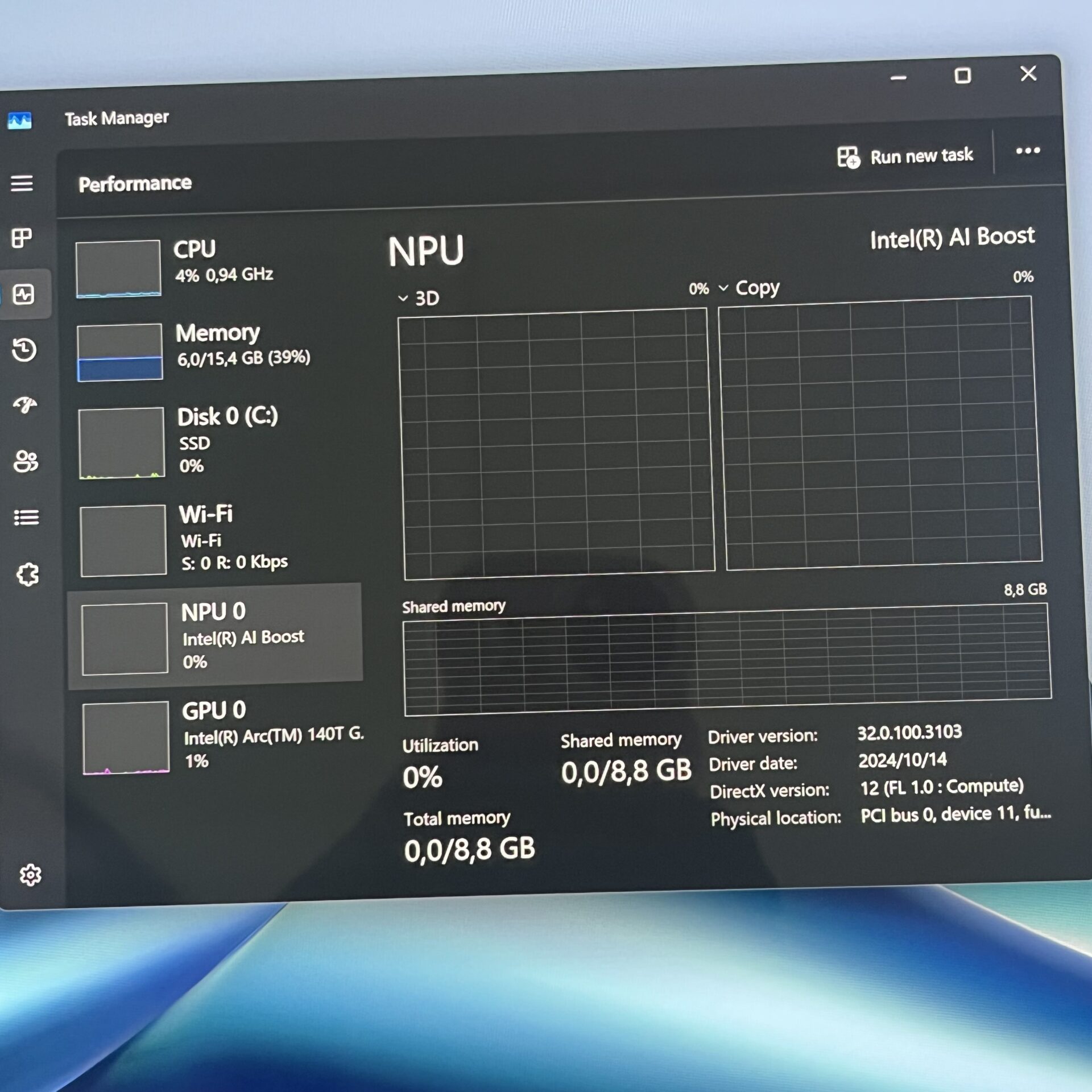Image resolution: width=1092 pixels, height=1092 pixels.
Task: Click the Wi-Fi S: 0 R: 0 Kbps text
Action: [x=234, y=562]
